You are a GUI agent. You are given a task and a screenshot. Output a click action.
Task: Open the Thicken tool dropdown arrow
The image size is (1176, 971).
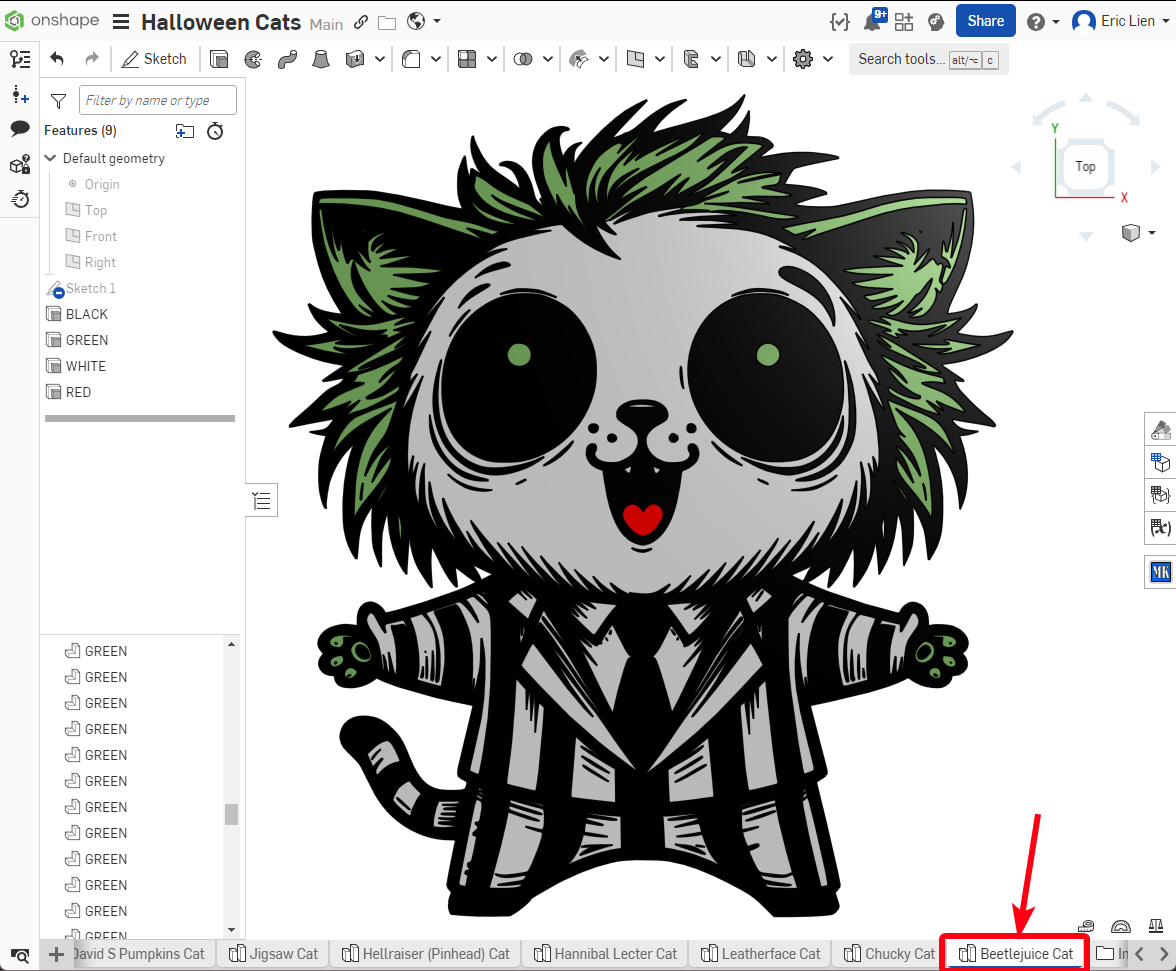(x=380, y=59)
